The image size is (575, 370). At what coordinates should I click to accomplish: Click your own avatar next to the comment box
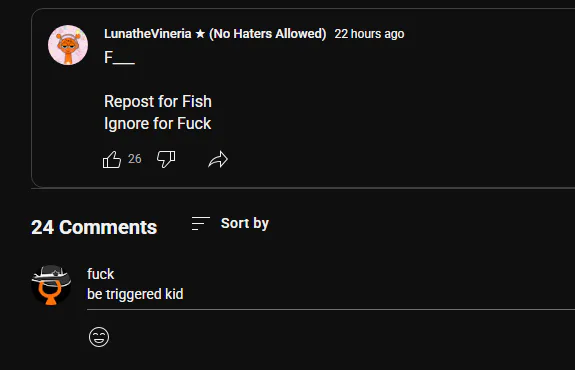(51, 285)
